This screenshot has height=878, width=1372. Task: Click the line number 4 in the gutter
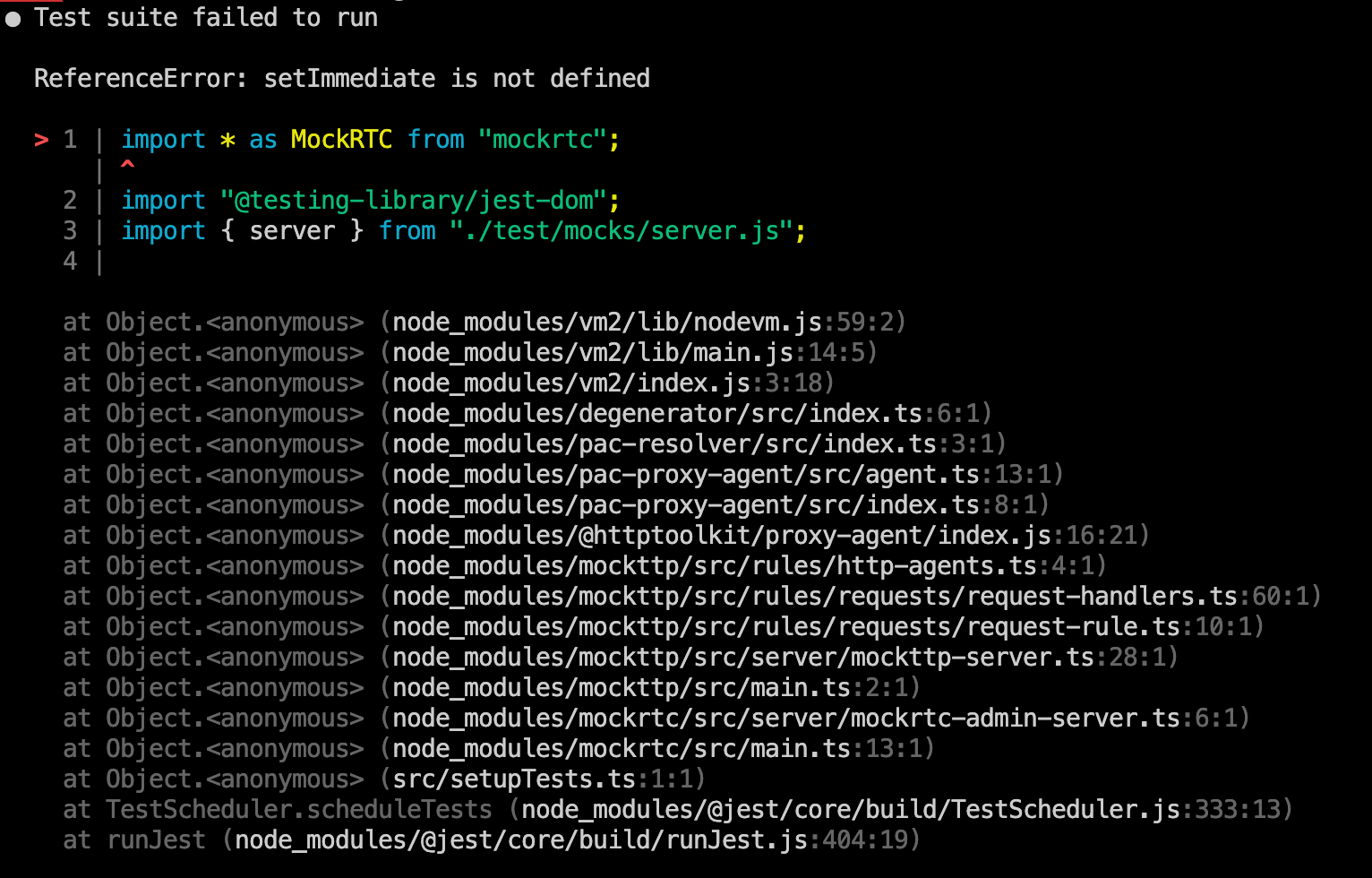click(70, 261)
